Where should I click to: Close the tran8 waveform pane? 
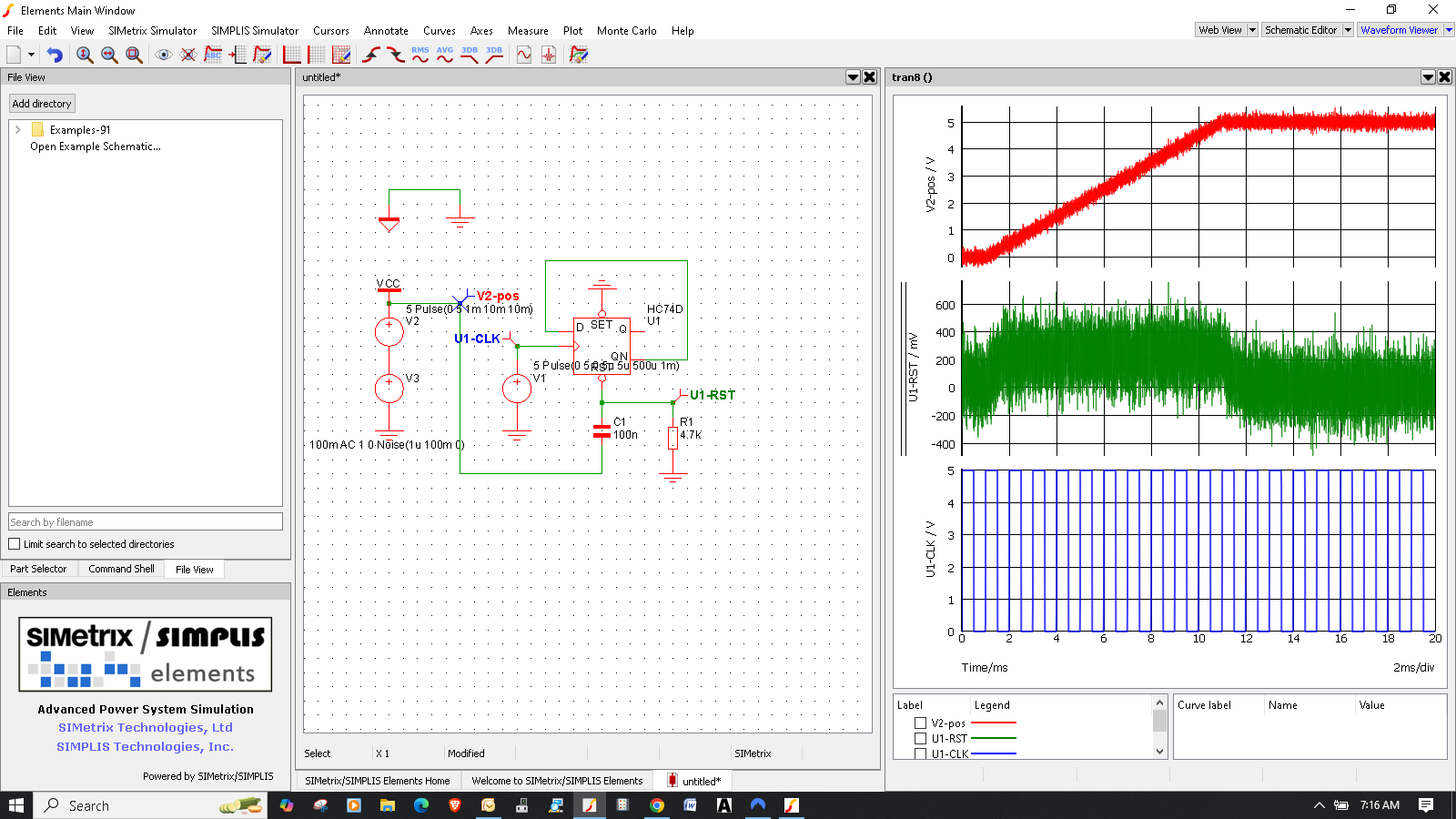tap(1445, 77)
